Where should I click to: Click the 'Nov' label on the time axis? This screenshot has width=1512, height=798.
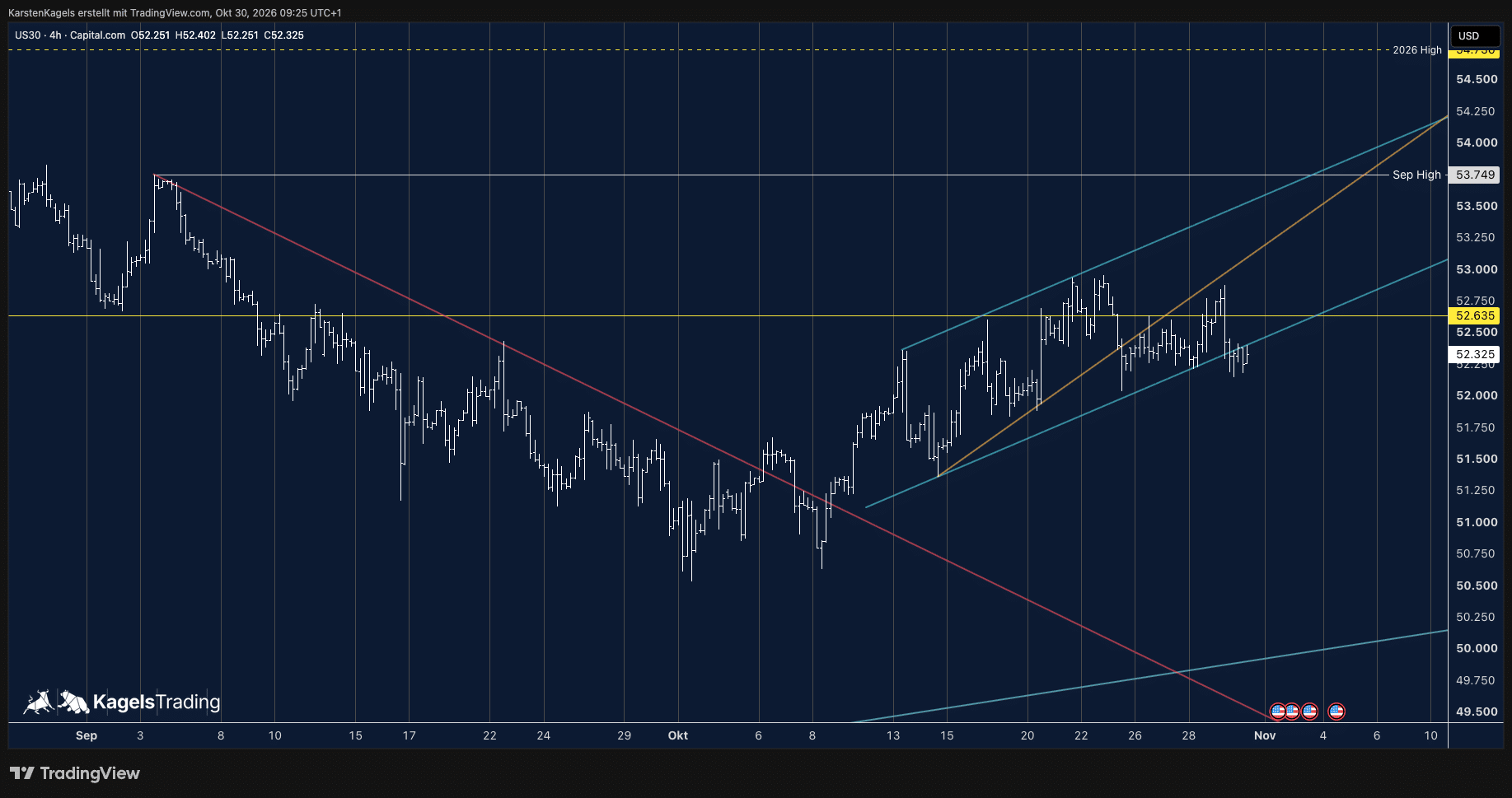1265,735
